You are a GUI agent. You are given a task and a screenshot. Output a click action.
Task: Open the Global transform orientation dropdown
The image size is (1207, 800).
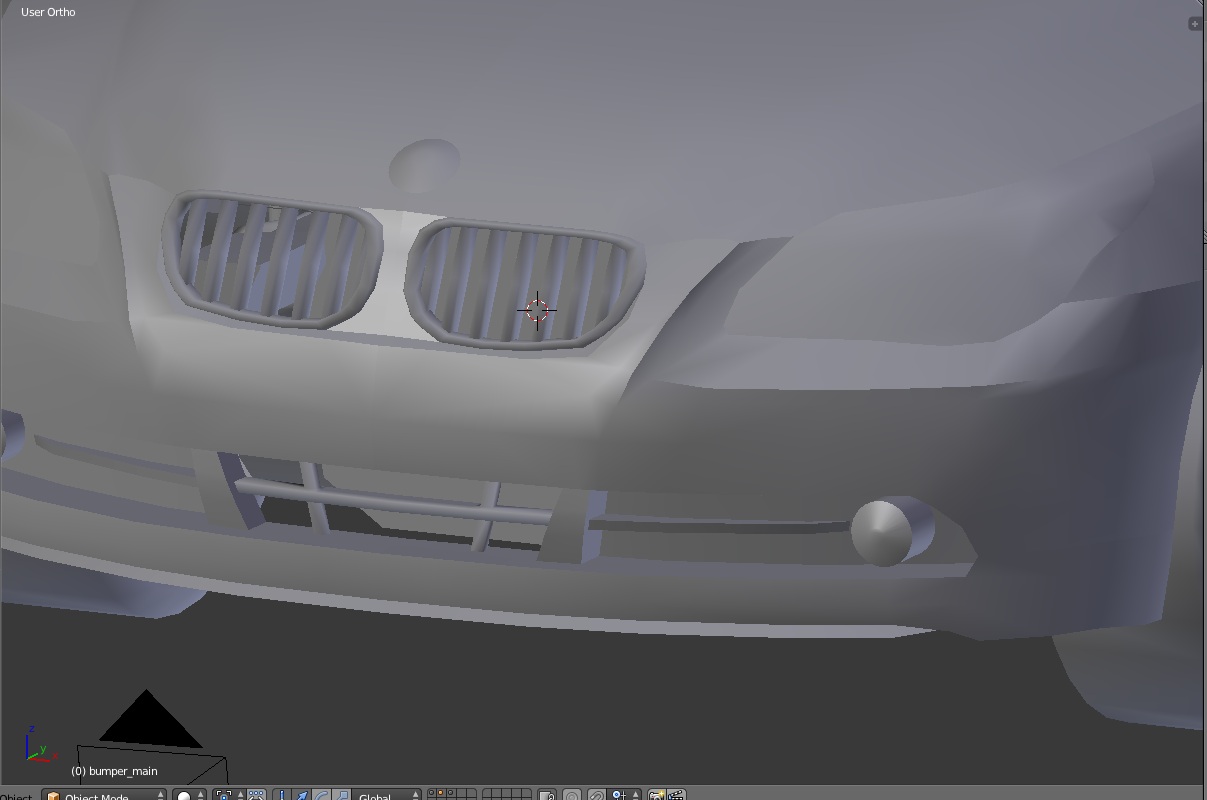click(x=386, y=796)
